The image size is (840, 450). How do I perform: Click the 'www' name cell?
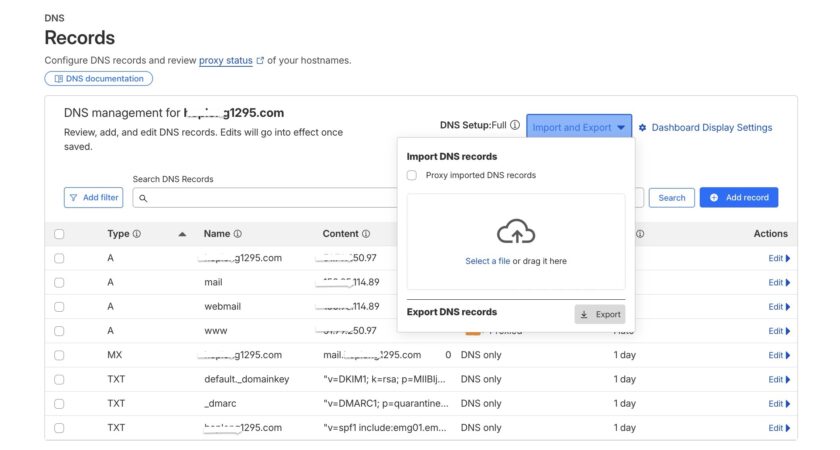(215, 331)
